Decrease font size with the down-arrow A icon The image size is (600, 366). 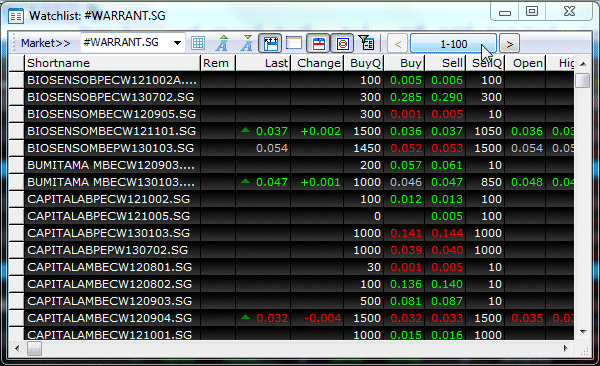point(247,43)
